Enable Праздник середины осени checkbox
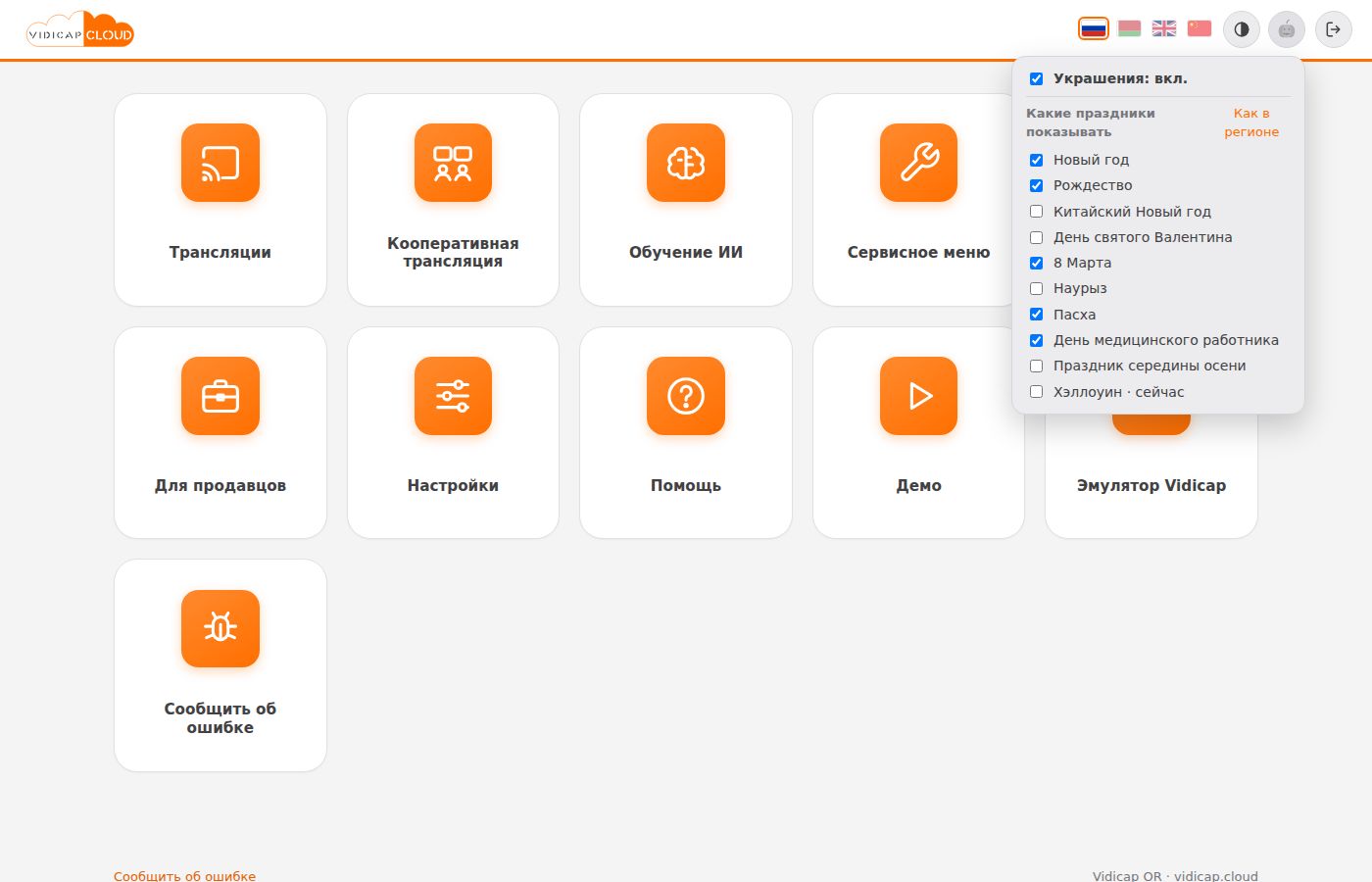Image resolution: width=1372 pixels, height=882 pixels. 1036,366
